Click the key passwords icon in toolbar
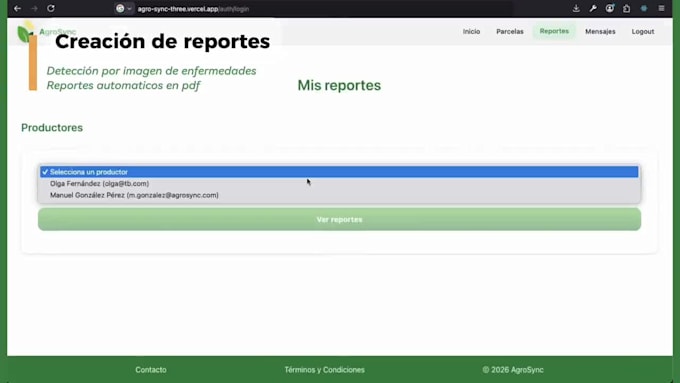 click(593, 8)
